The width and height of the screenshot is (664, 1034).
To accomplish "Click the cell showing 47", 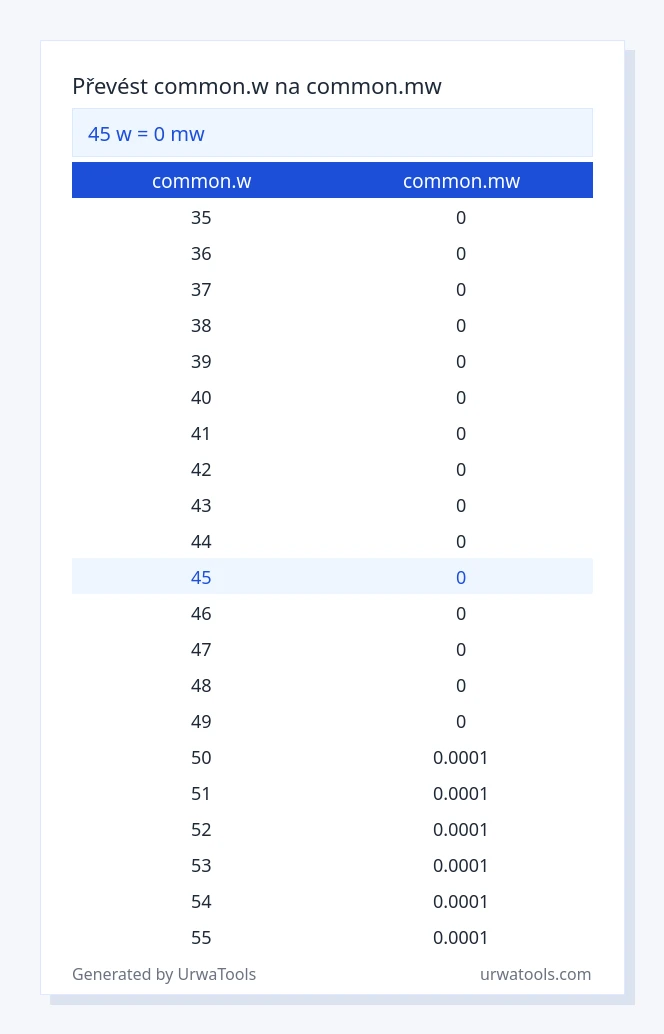I will point(201,650).
